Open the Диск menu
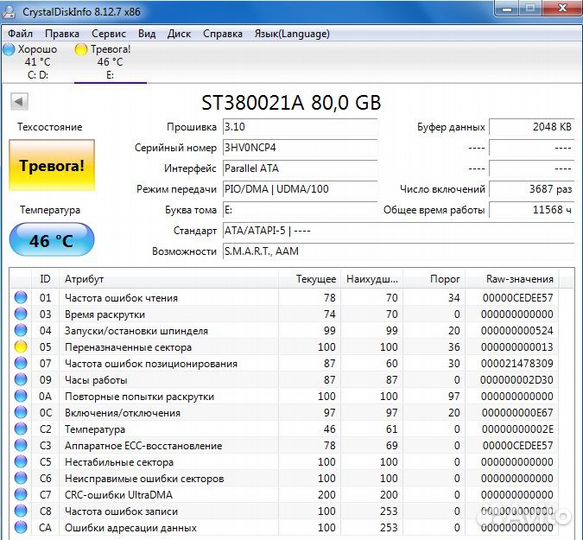 [179, 34]
